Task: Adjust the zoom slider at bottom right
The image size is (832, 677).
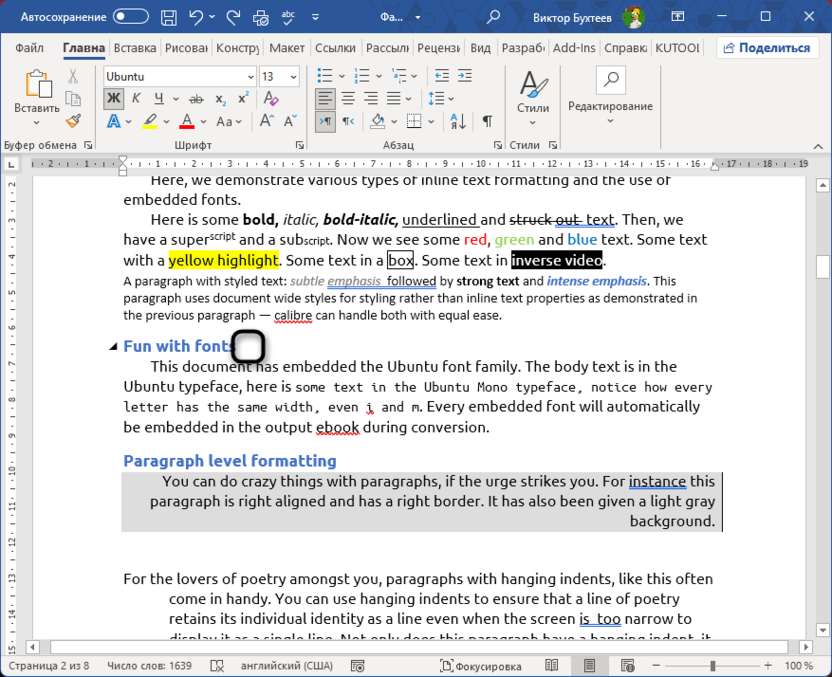Action: (712, 665)
